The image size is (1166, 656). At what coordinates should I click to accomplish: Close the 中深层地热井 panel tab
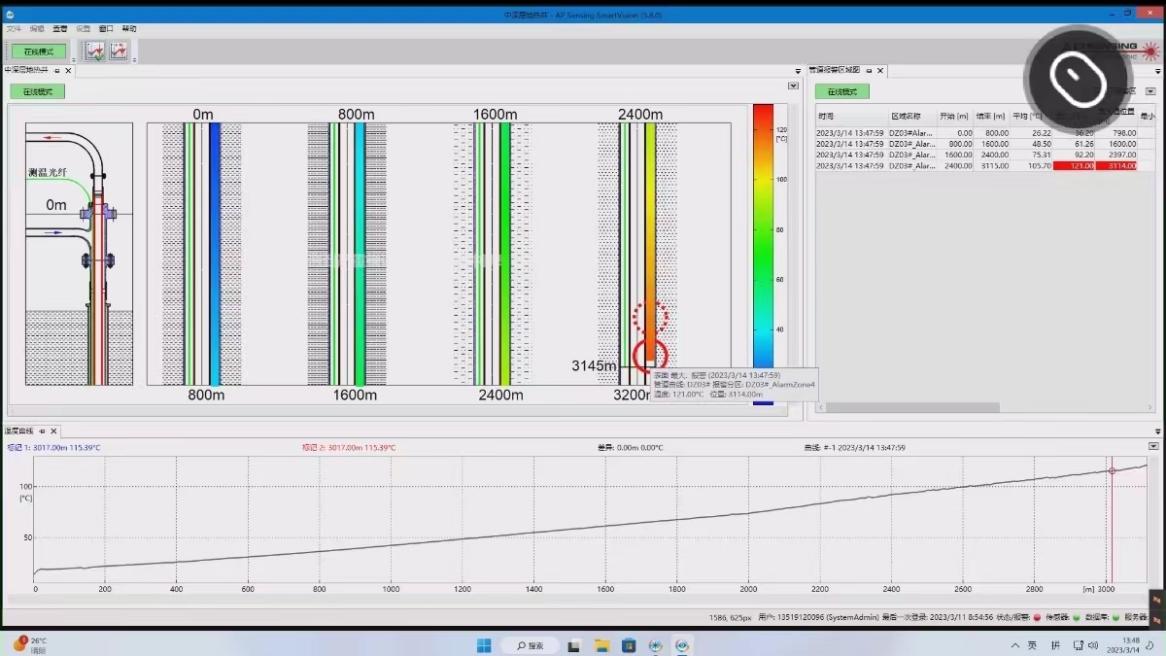tap(69, 71)
